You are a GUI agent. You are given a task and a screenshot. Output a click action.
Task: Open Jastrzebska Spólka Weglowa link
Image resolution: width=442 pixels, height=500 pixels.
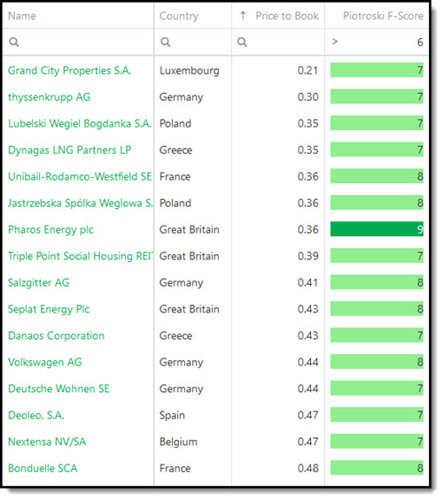(80, 203)
